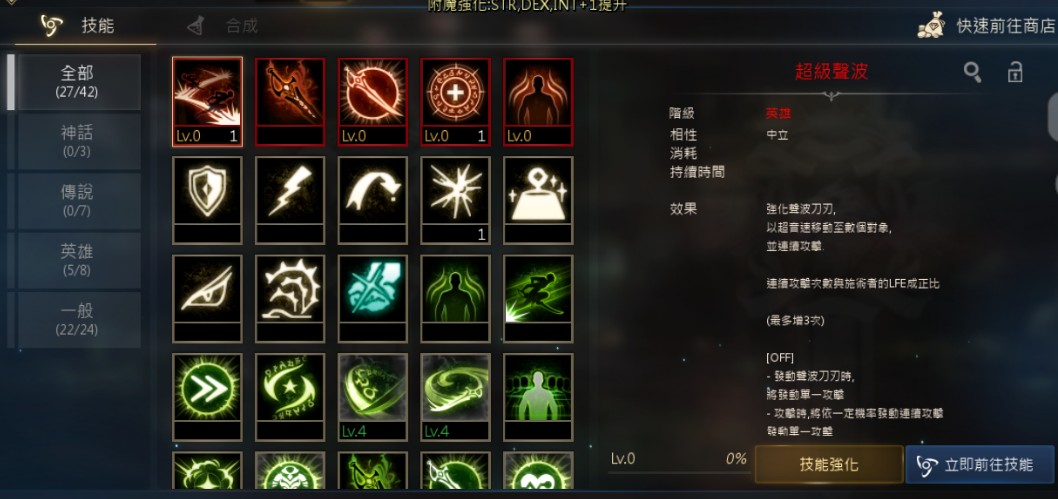The width and height of the screenshot is (1058, 499).
Task: Click the red crossbow skill icon
Action: point(290,101)
